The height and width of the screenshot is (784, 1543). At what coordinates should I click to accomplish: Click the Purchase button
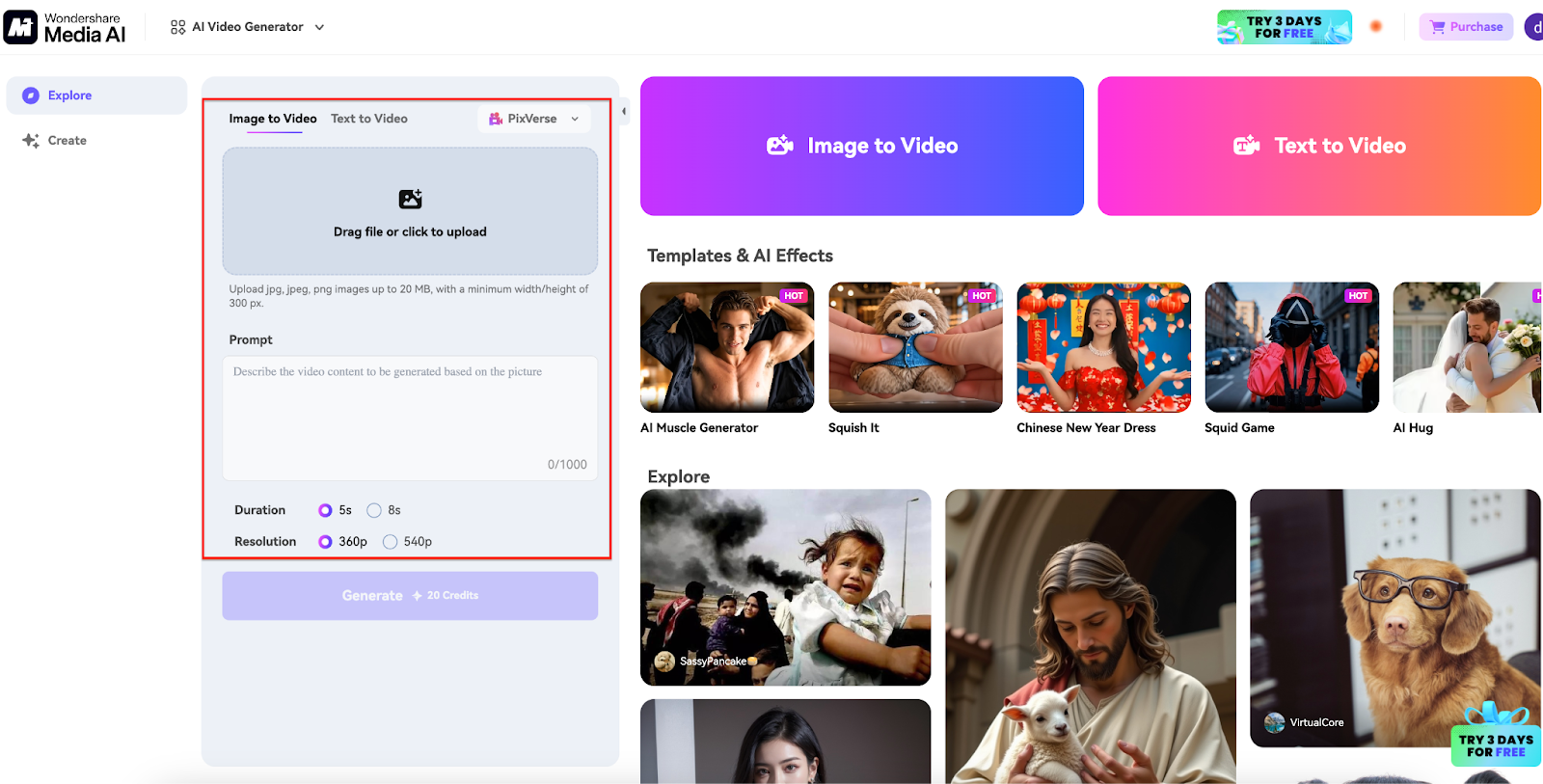1466,27
